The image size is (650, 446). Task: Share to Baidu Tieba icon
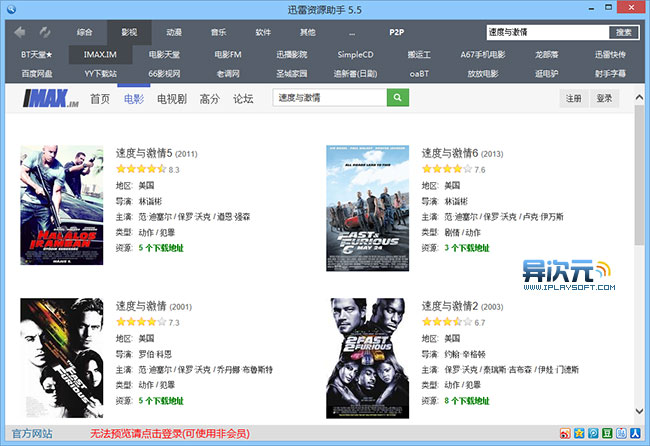point(621,434)
